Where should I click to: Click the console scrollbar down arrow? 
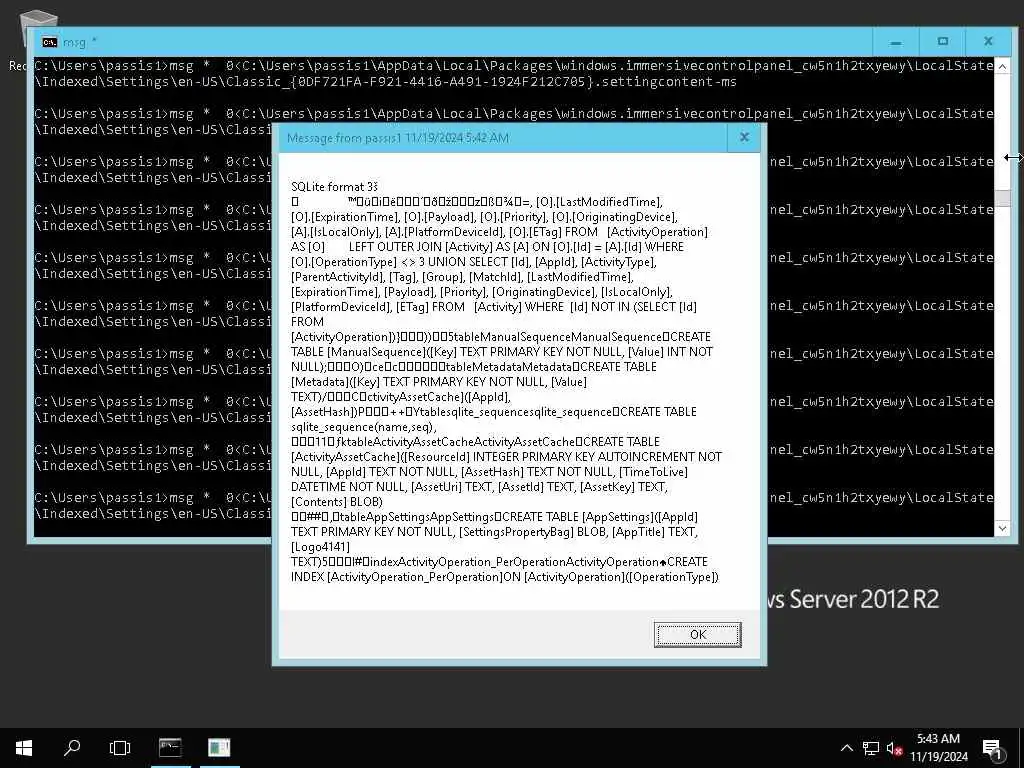1002,528
